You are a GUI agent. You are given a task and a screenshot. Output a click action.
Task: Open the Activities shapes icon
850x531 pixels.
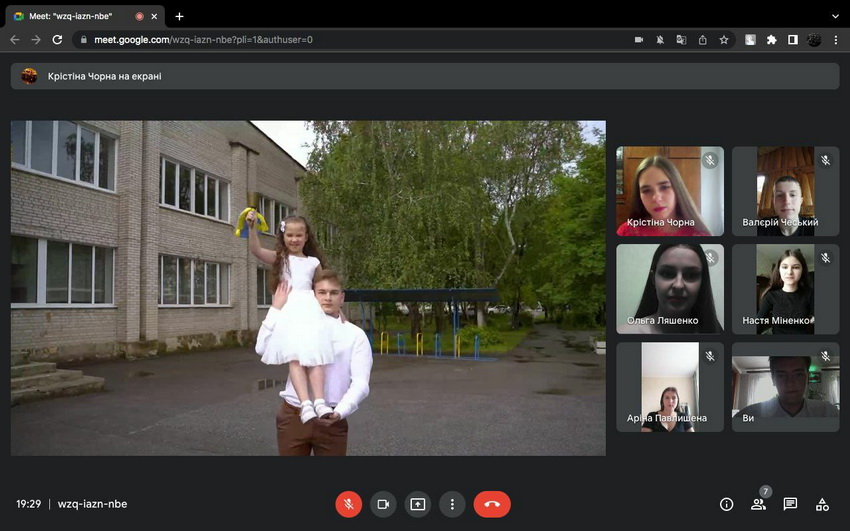tap(822, 504)
